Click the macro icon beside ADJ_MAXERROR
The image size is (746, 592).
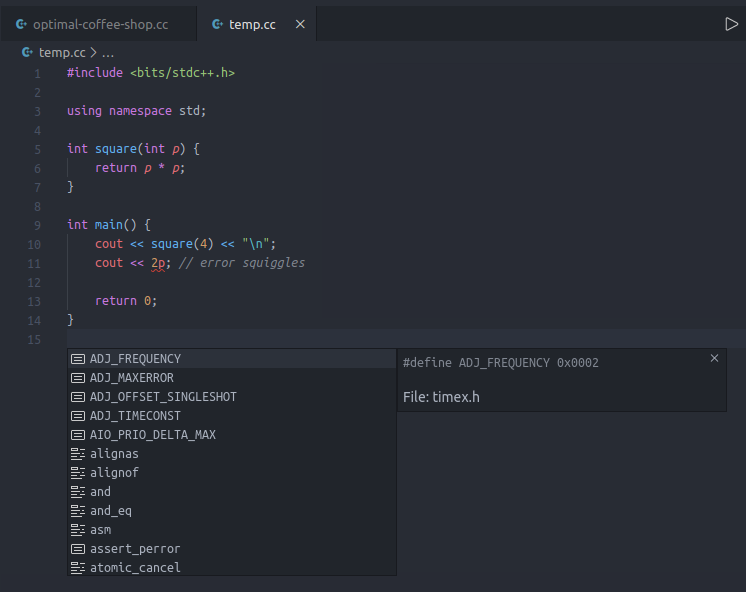[78, 378]
